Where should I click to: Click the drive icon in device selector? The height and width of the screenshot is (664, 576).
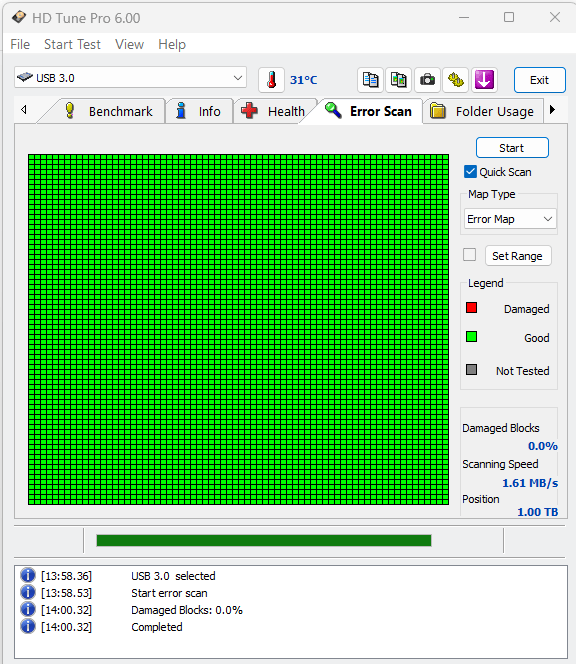point(25,77)
